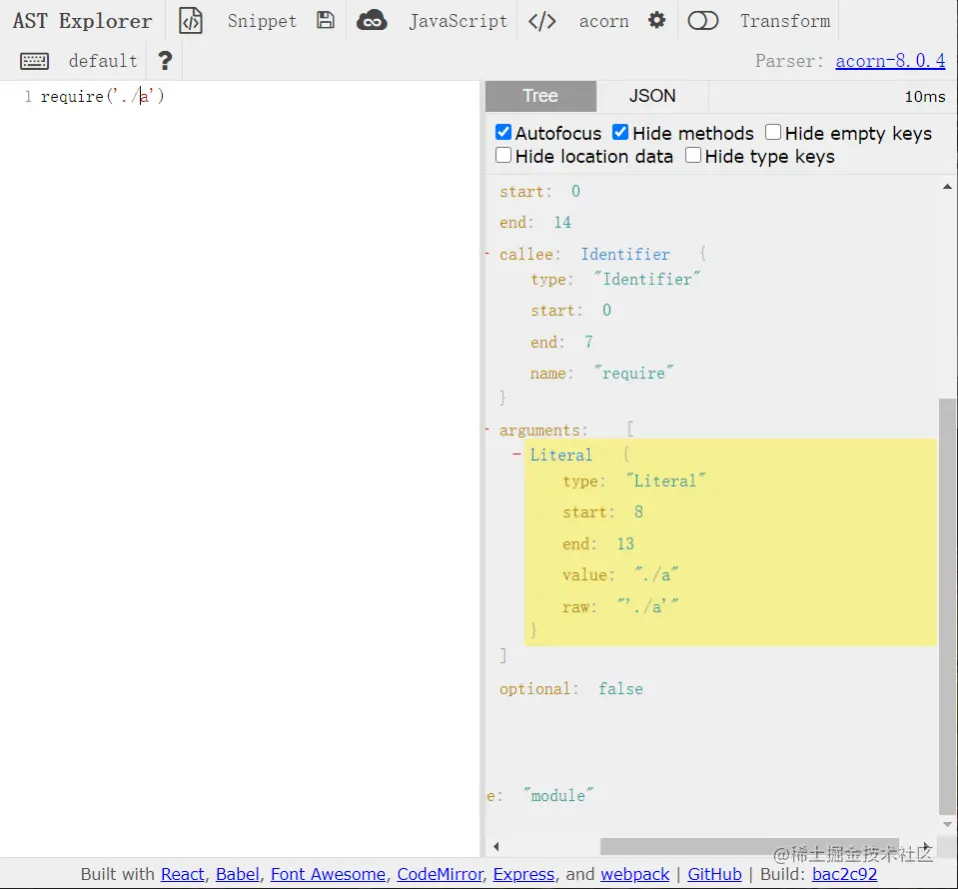The image size is (958, 889).
Task: Click the start 8 entry of Literal
Action: [x=602, y=511]
